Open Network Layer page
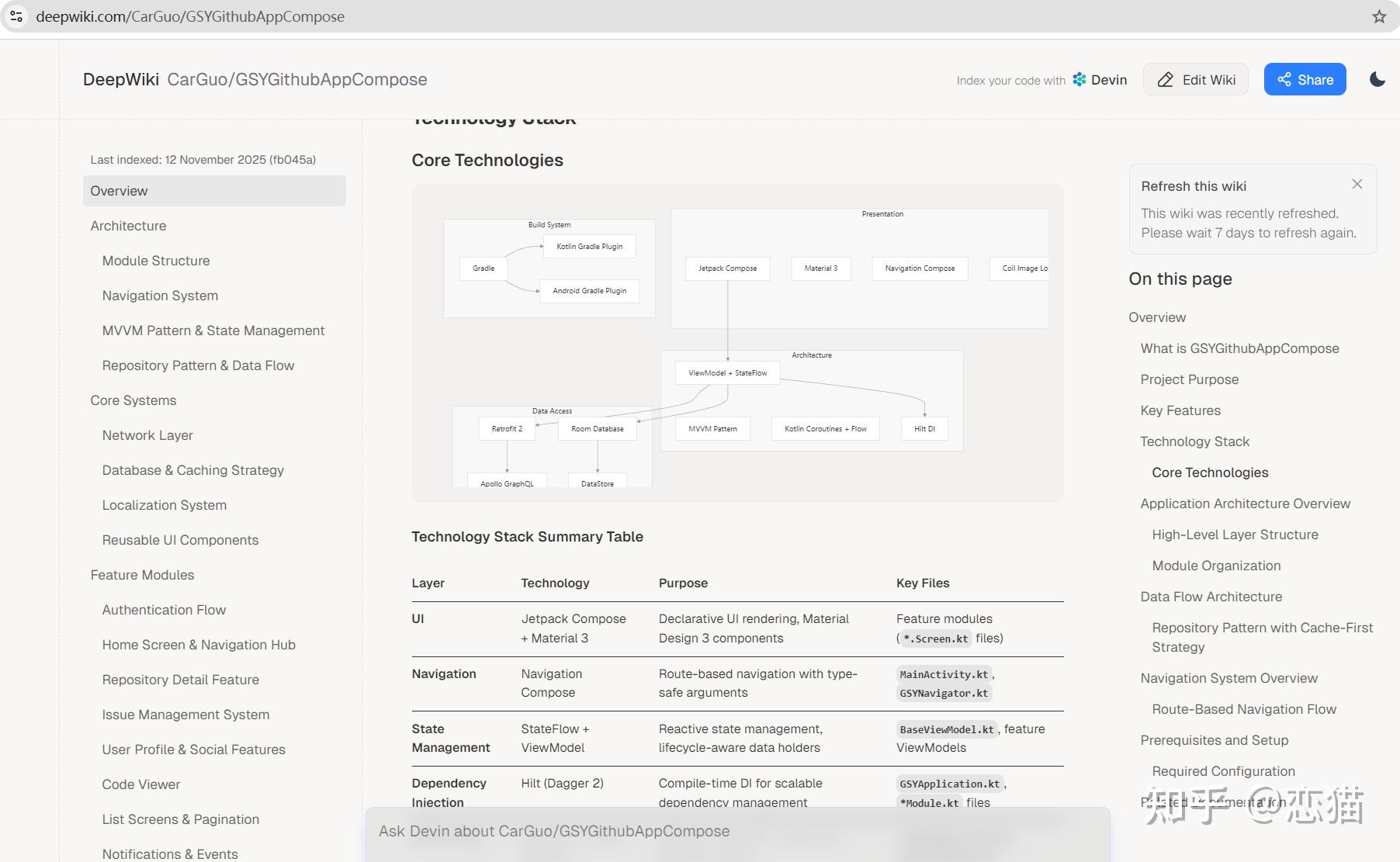 click(147, 435)
